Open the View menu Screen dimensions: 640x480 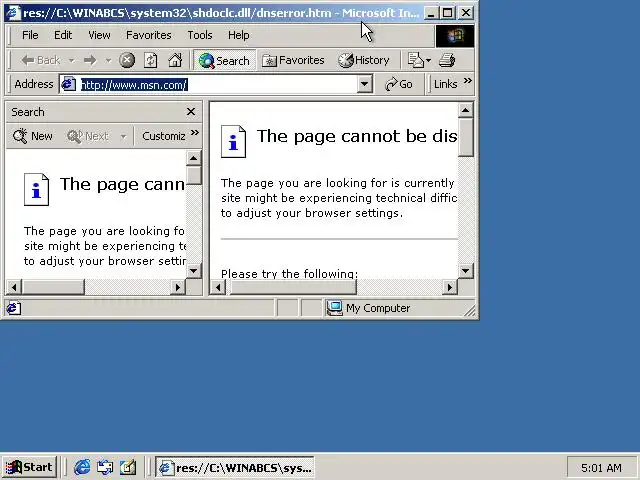(99, 35)
